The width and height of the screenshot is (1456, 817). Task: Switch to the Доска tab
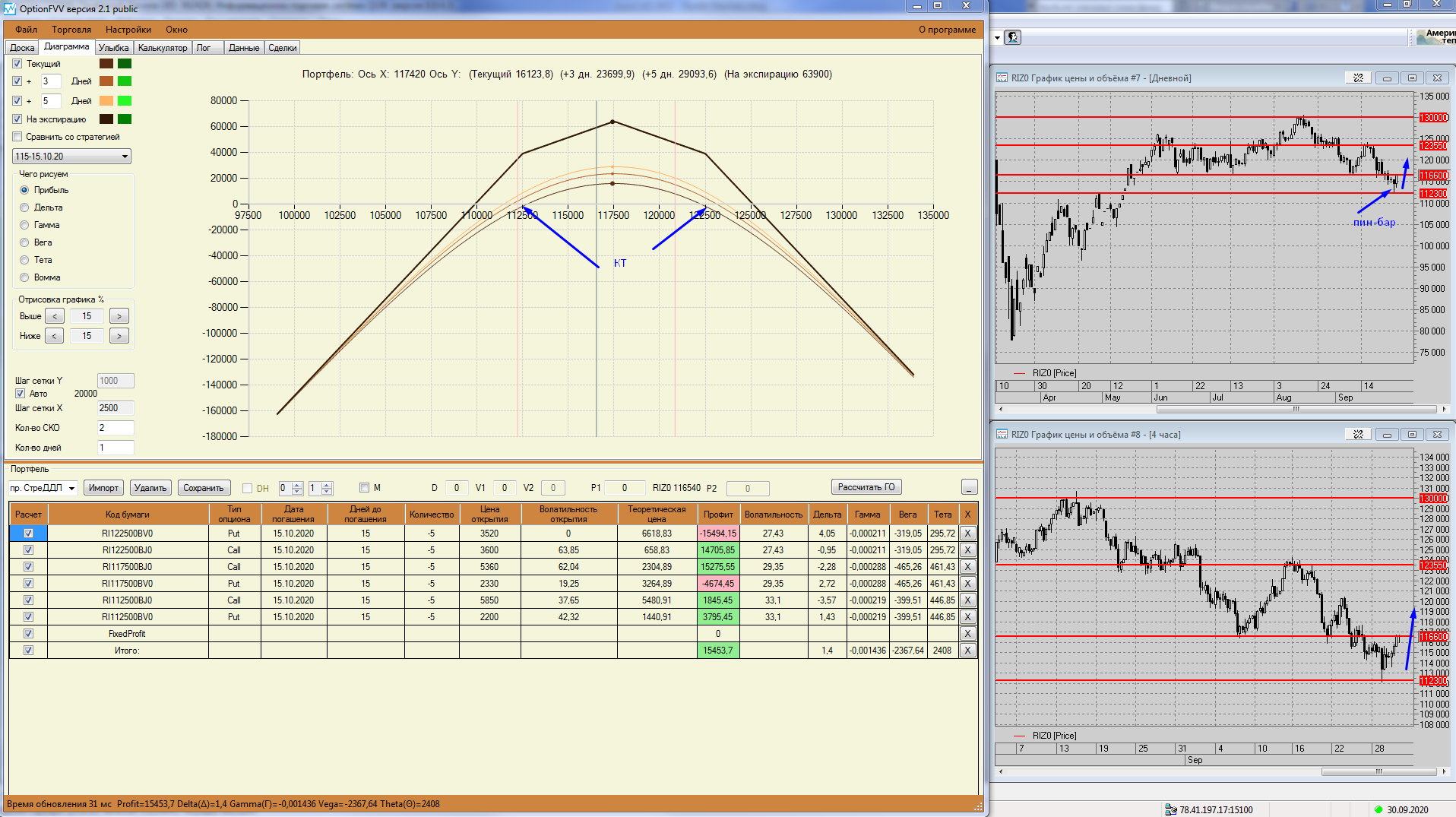pyautogui.click(x=22, y=48)
